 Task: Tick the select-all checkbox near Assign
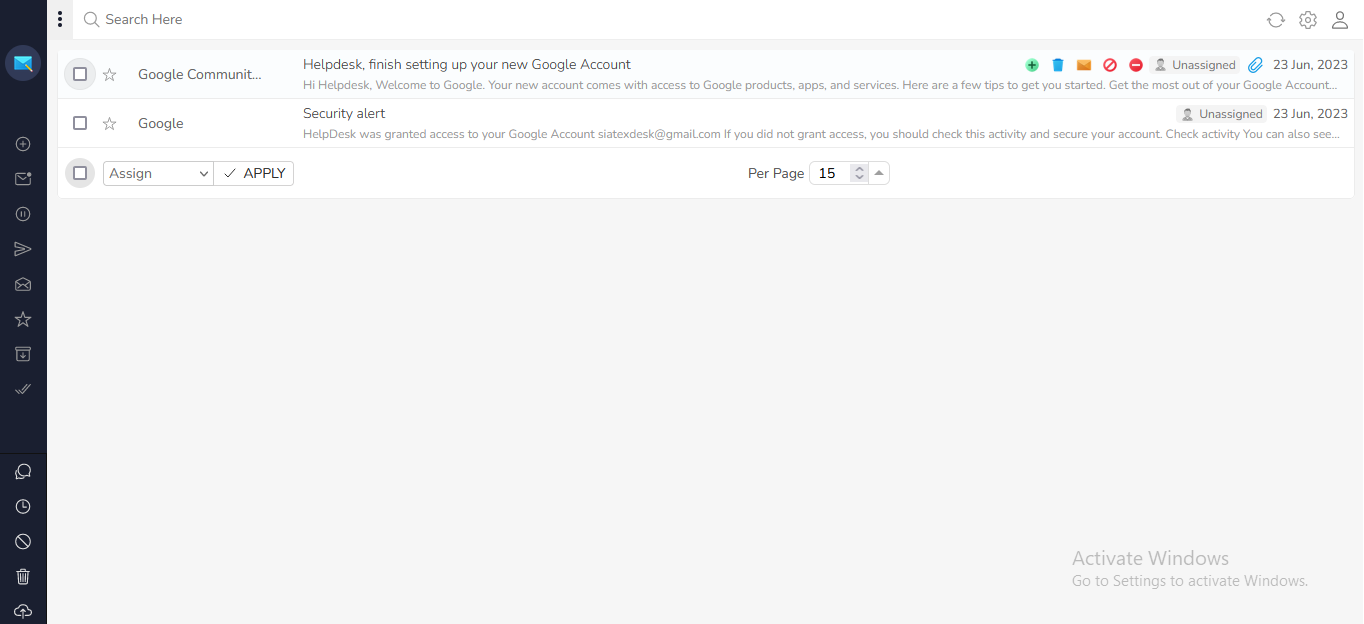(x=79, y=172)
